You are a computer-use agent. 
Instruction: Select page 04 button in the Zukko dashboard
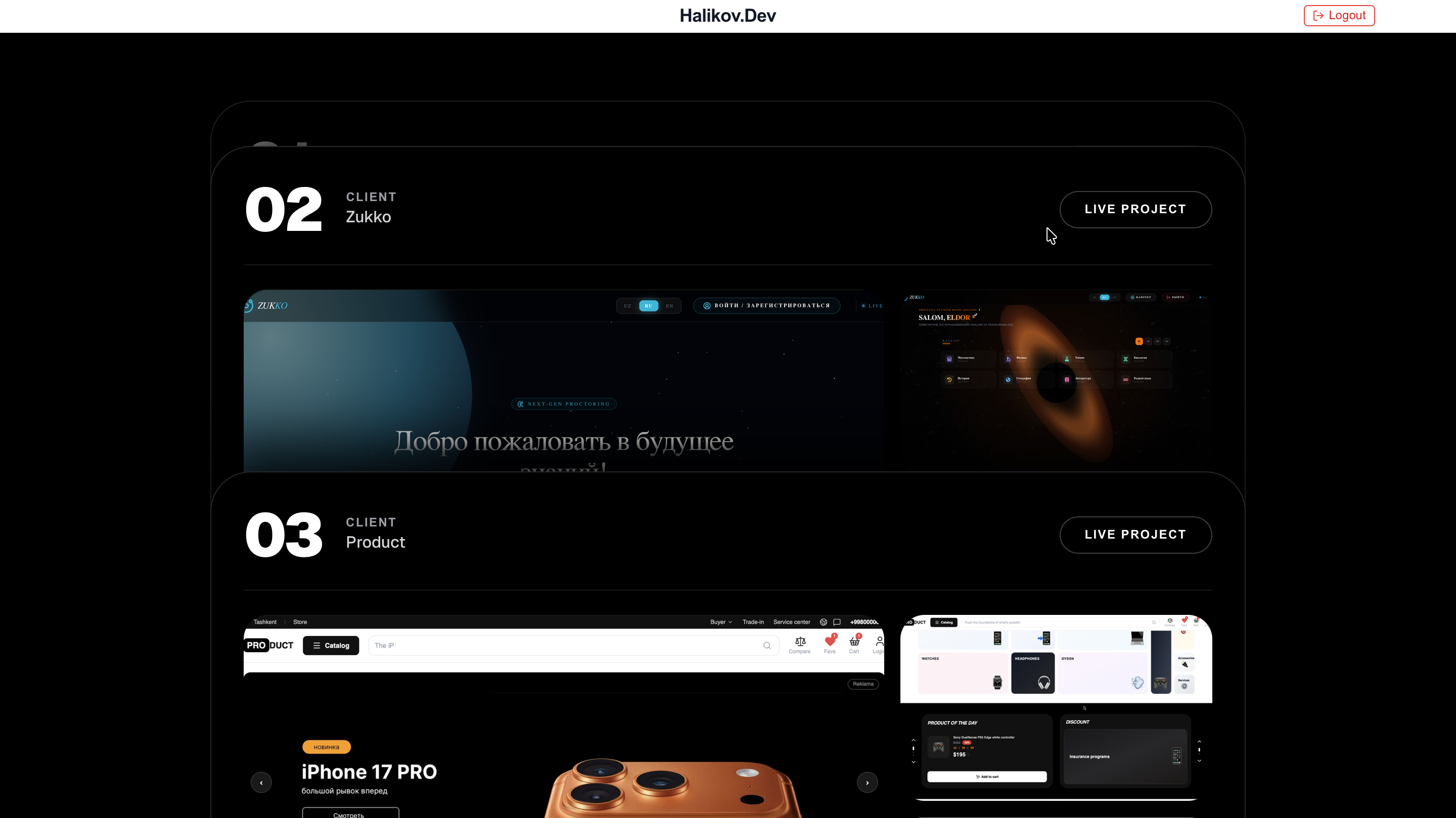1167,341
